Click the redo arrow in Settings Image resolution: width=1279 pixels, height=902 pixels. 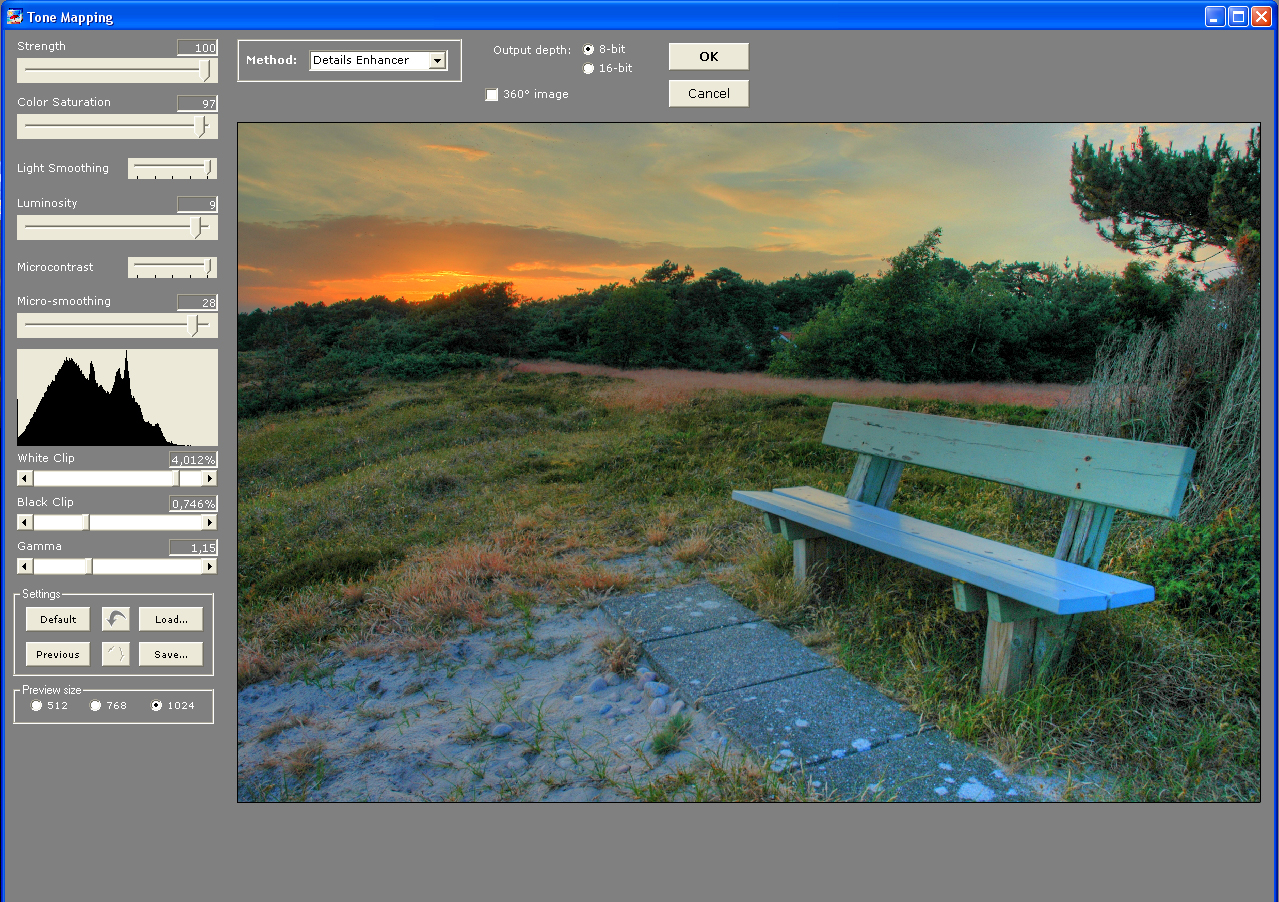[x=115, y=654]
